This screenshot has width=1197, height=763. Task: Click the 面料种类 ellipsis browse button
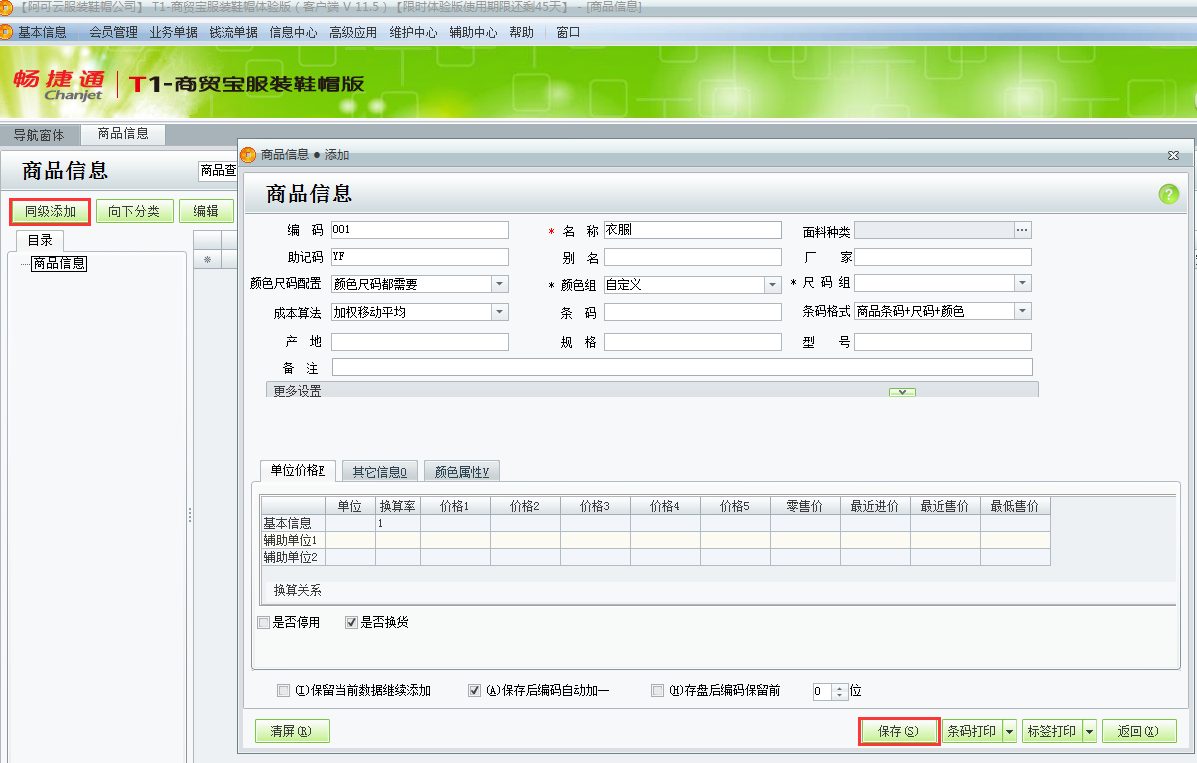pyautogui.click(x=1022, y=230)
